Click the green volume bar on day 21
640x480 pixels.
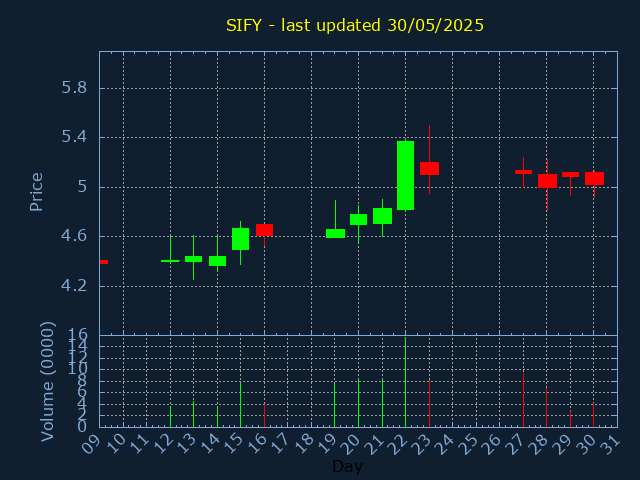(x=382, y=403)
